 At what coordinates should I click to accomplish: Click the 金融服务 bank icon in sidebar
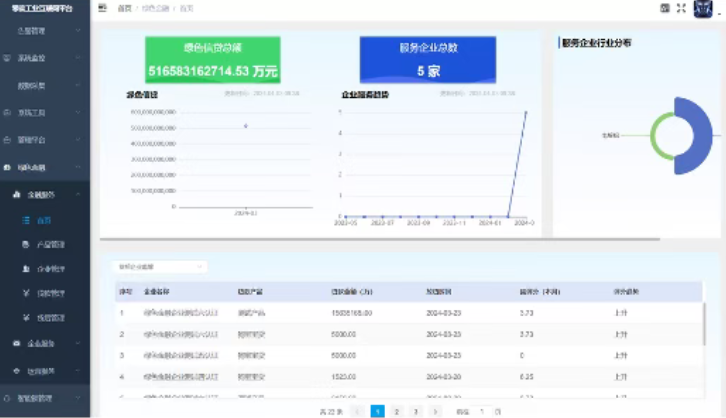[17, 194]
